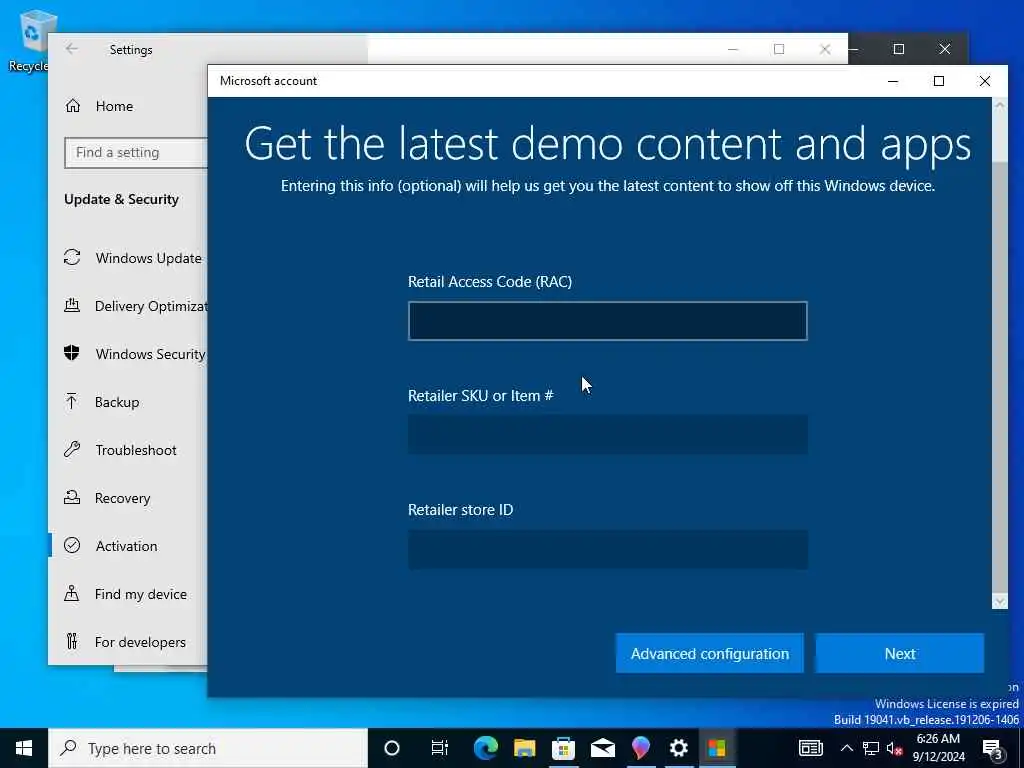This screenshot has height=768, width=1024.
Task: Click the Recovery icon in Settings
Action: tap(72, 498)
